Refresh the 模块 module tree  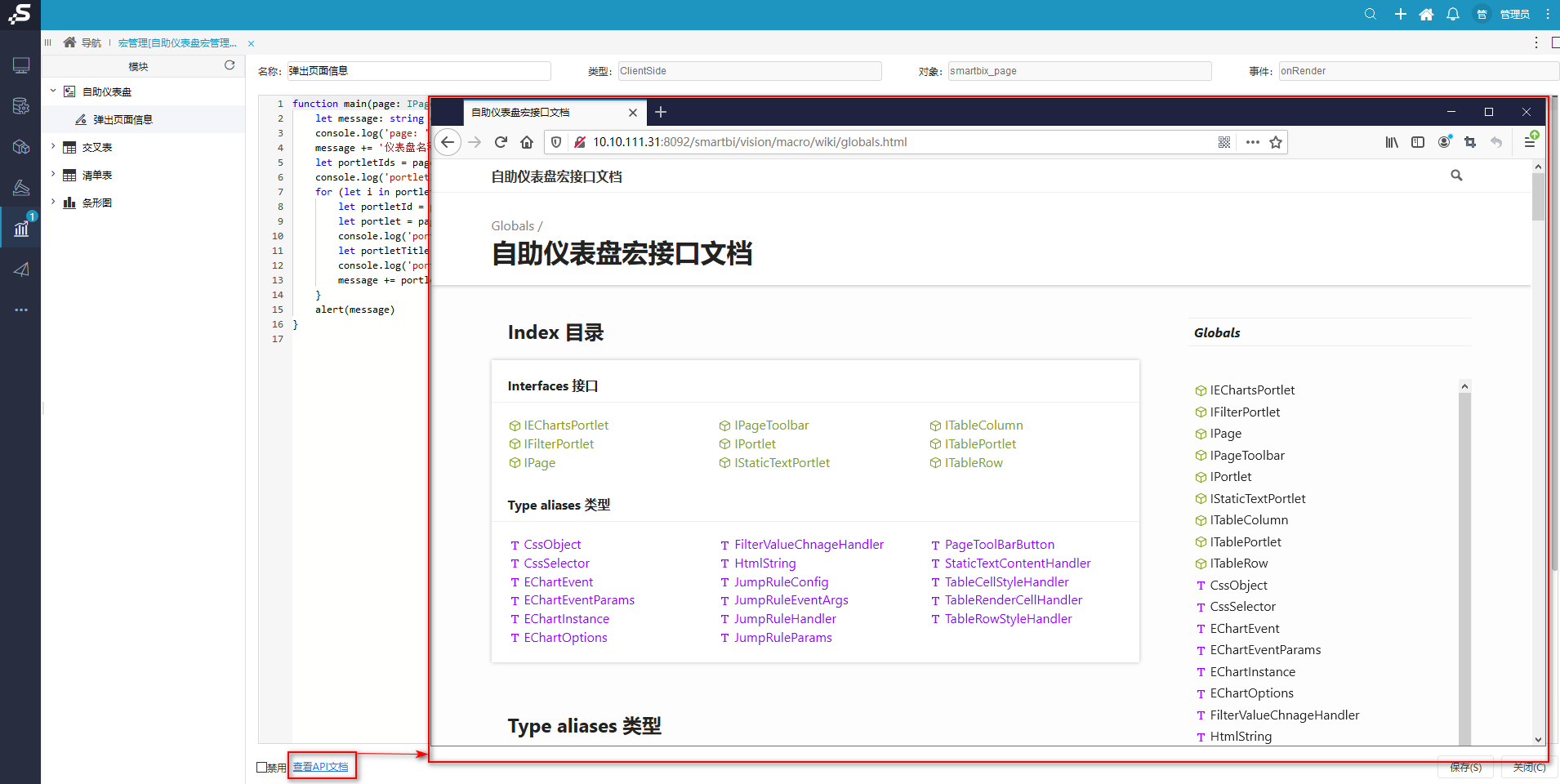(x=230, y=65)
